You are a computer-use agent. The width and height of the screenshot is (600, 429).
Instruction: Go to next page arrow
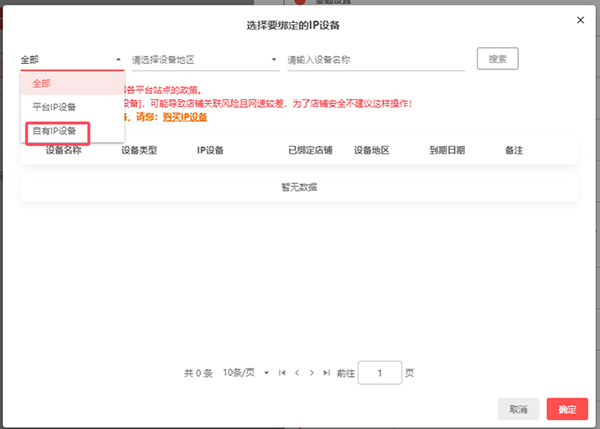pyautogui.click(x=312, y=373)
